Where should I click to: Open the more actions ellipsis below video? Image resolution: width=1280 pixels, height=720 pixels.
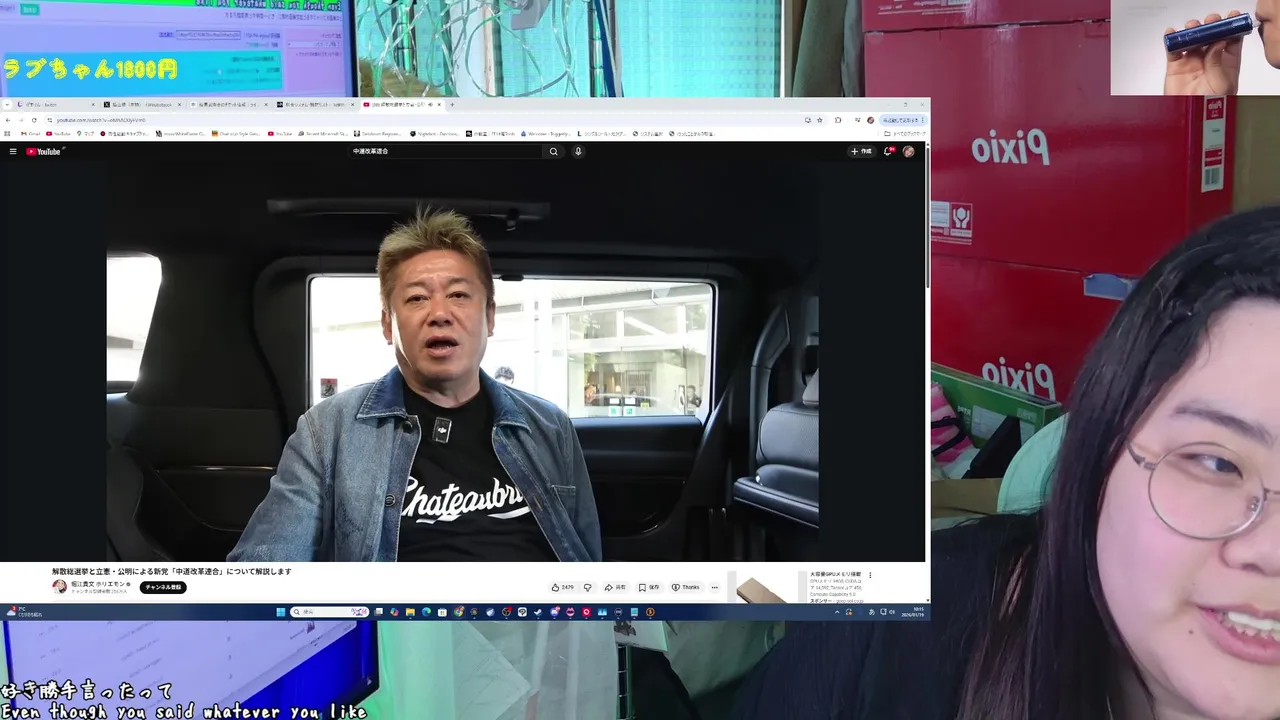(x=714, y=587)
